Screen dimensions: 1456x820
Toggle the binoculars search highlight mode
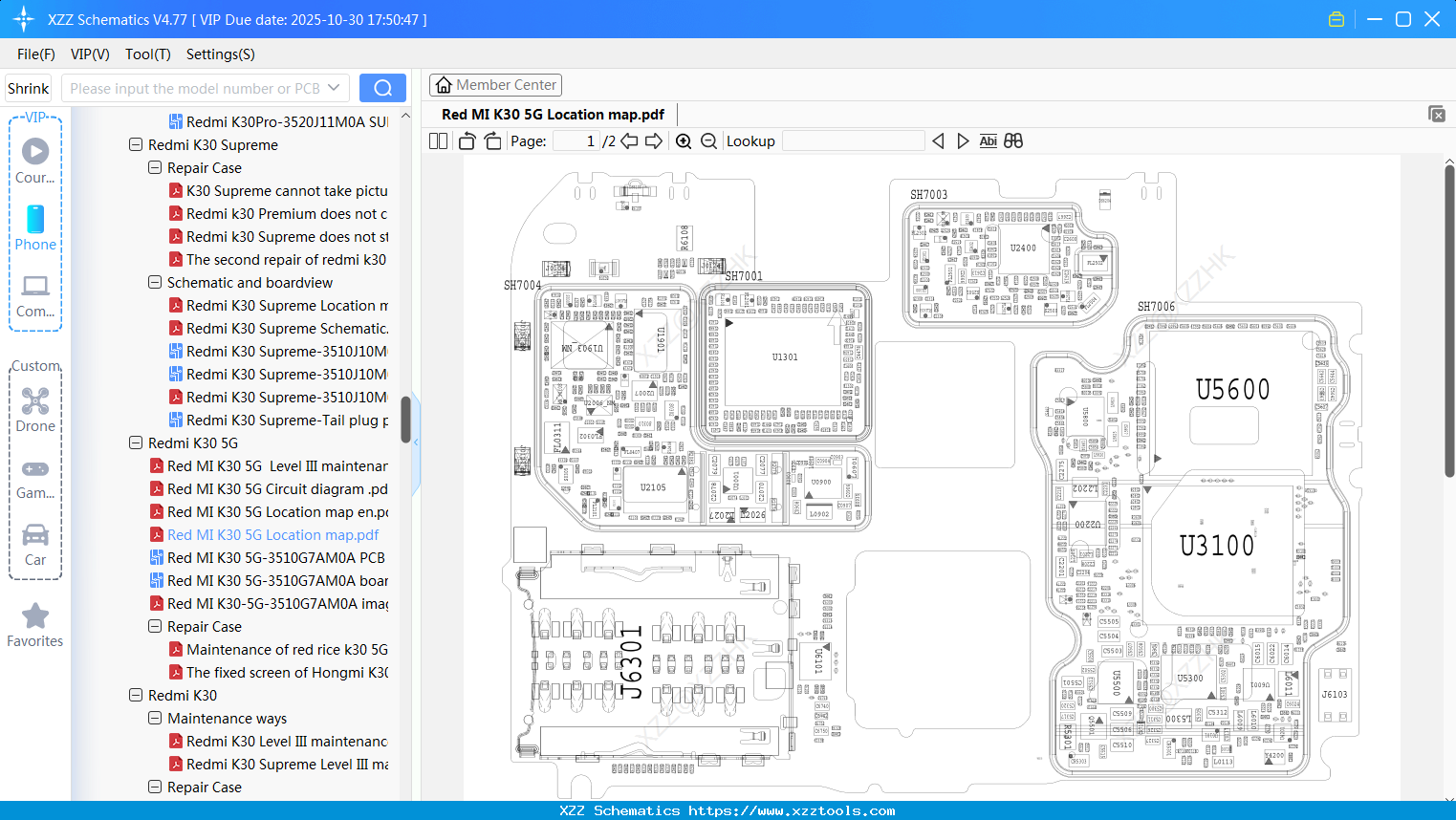1012,140
